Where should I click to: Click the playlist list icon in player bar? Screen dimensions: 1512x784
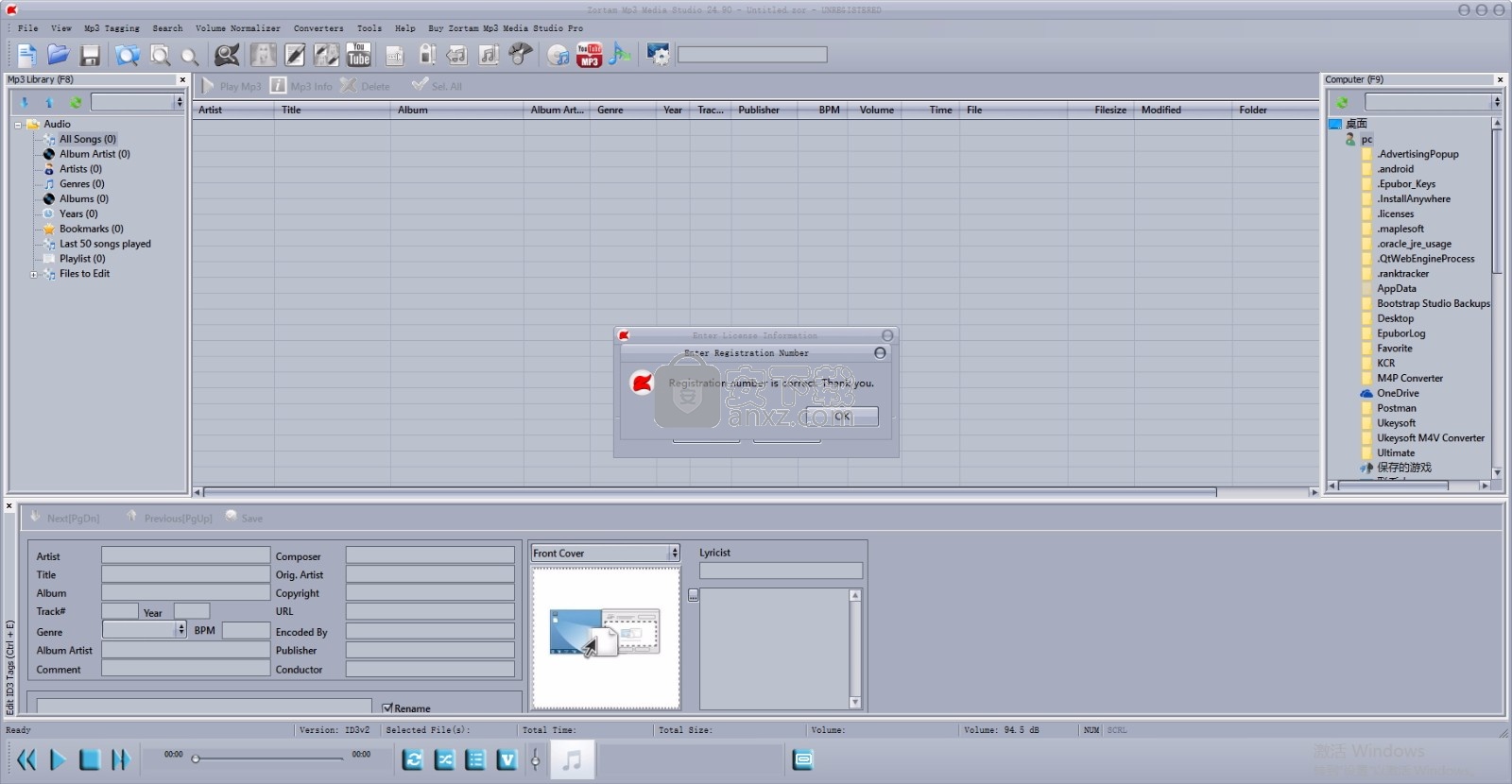(x=476, y=759)
